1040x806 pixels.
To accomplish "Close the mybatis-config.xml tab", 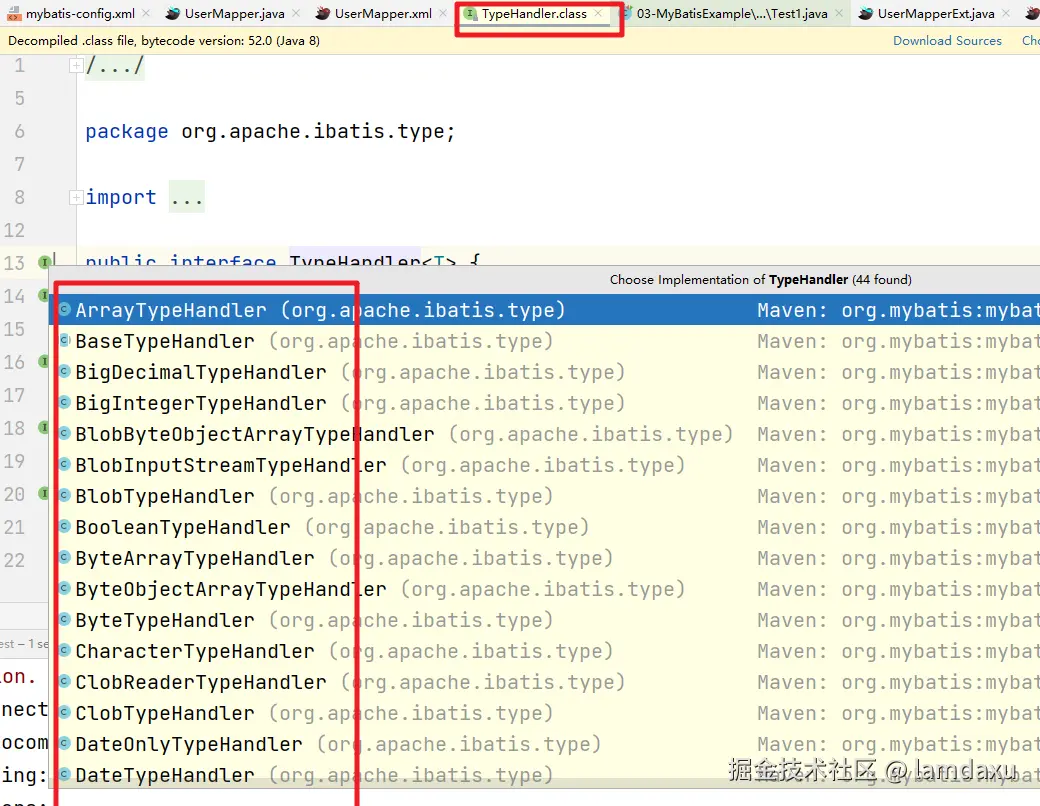I will pyautogui.click(x=146, y=13).
